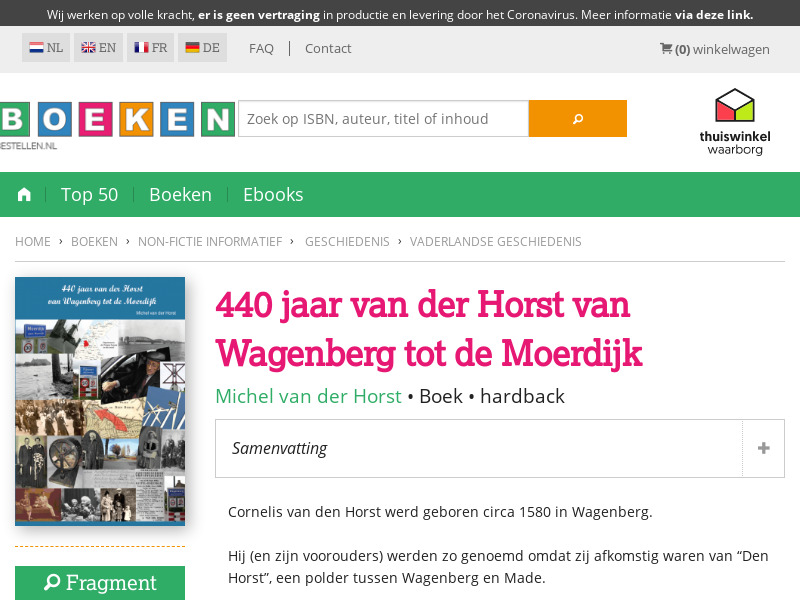
Task: Open the Contact page
Action: [328, 47]
